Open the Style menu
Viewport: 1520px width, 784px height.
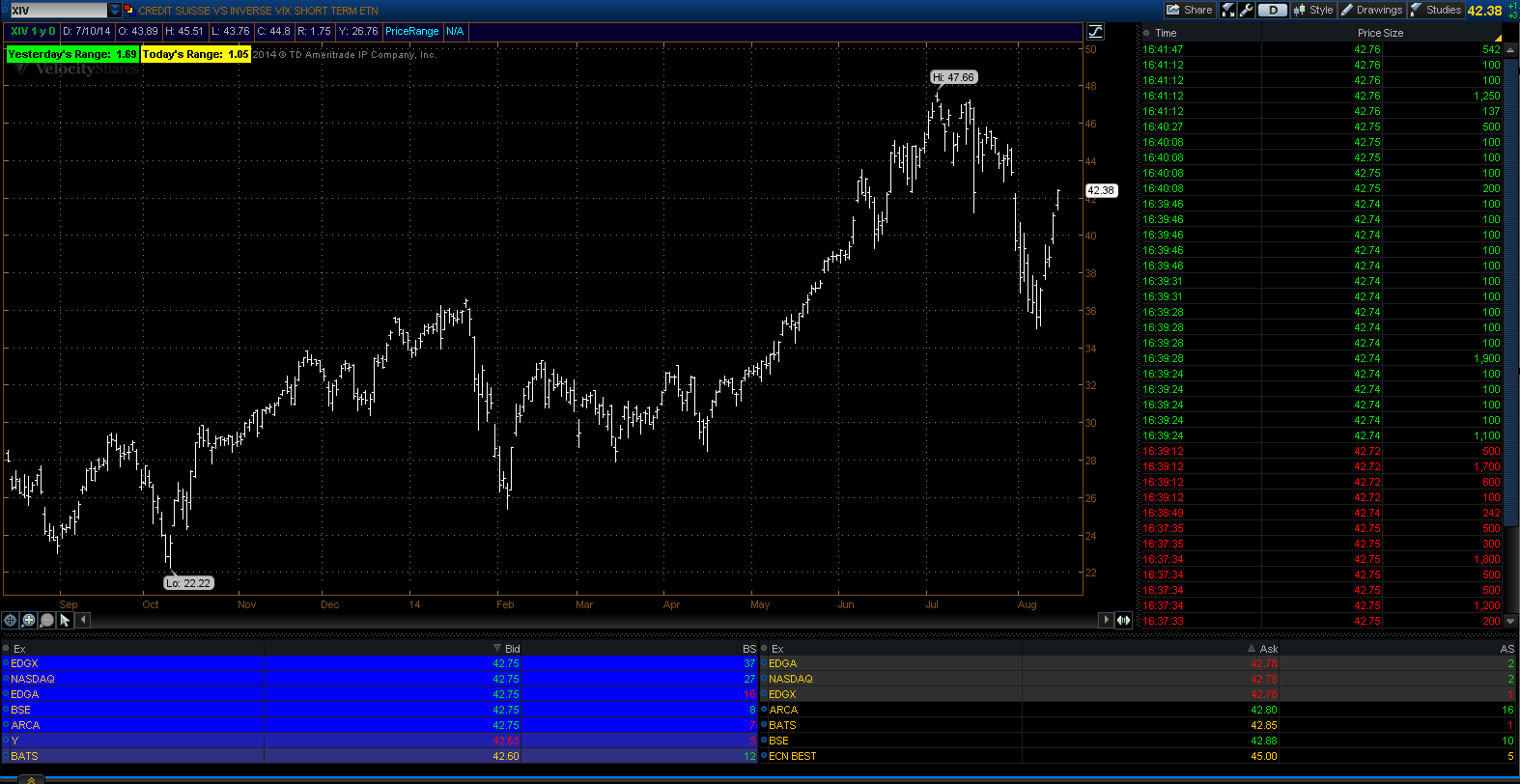[x=1313, y=10]
